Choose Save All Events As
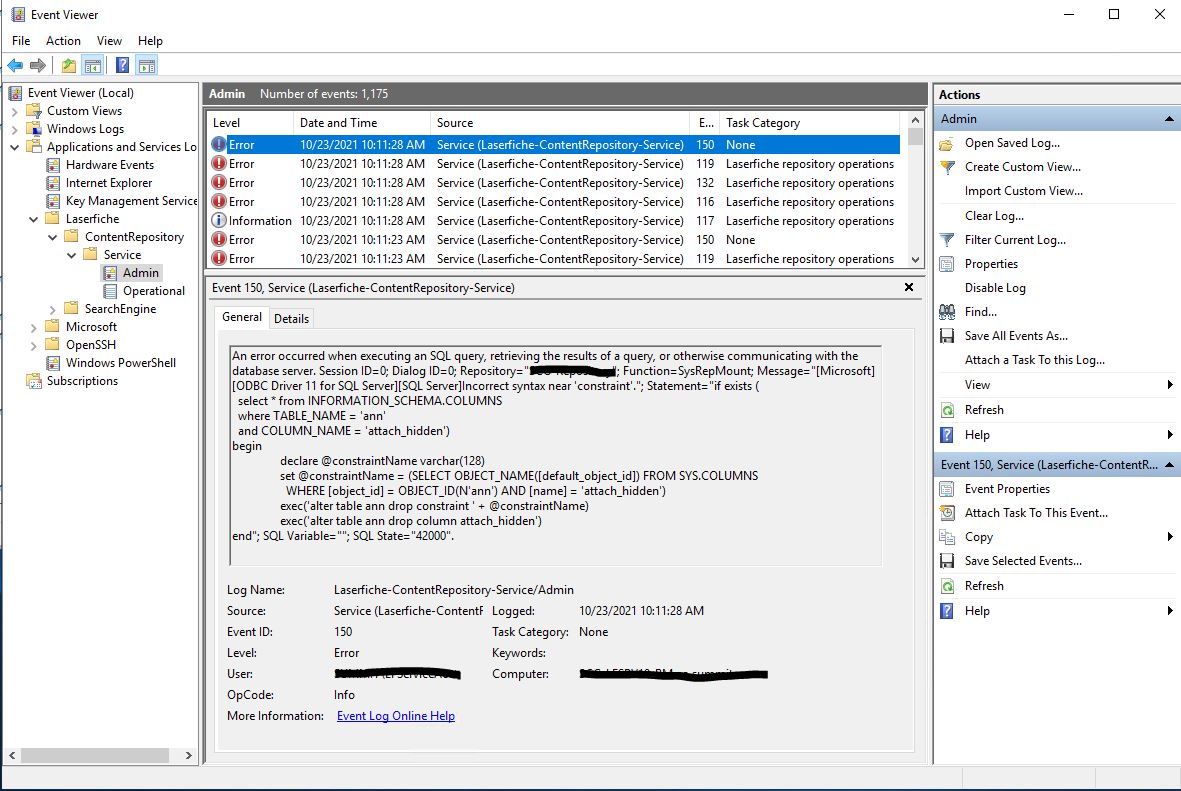The width and height of the screenshot is (1181, 791). coord(1015,336)
